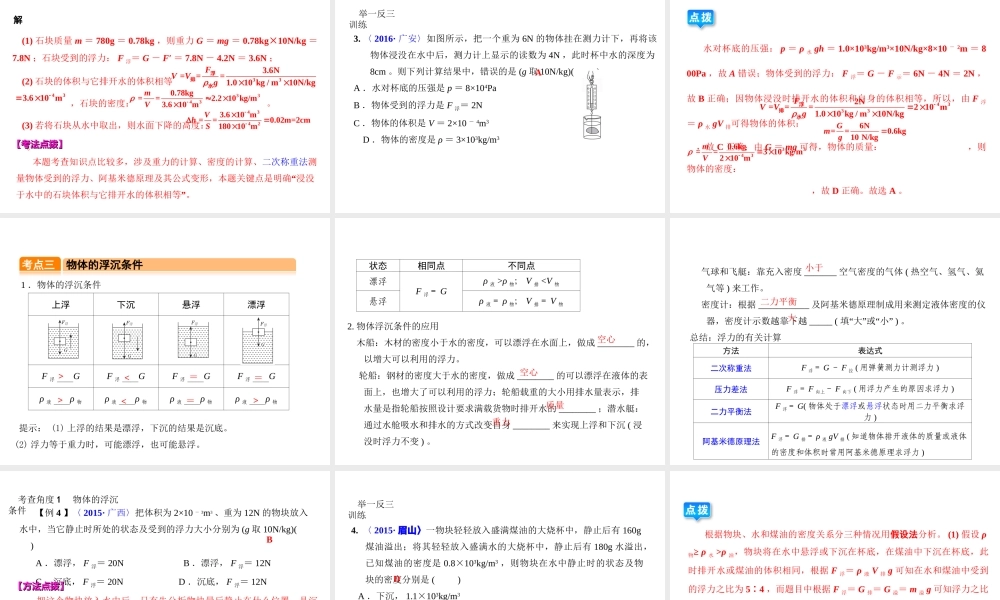Click the 漂浮 beaker diagram in the four-column table
This screenshot has height=600, width=1000.
pyautogui.click(x=258, y=341)
